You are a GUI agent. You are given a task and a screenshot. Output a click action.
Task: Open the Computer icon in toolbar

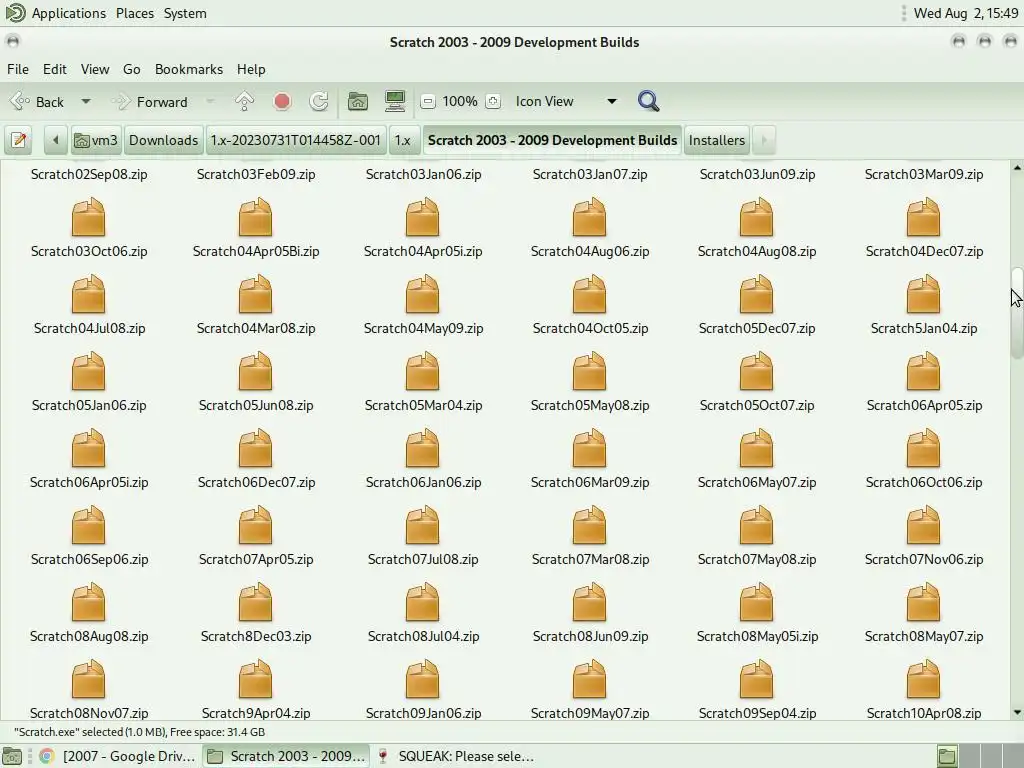[395, 101]
